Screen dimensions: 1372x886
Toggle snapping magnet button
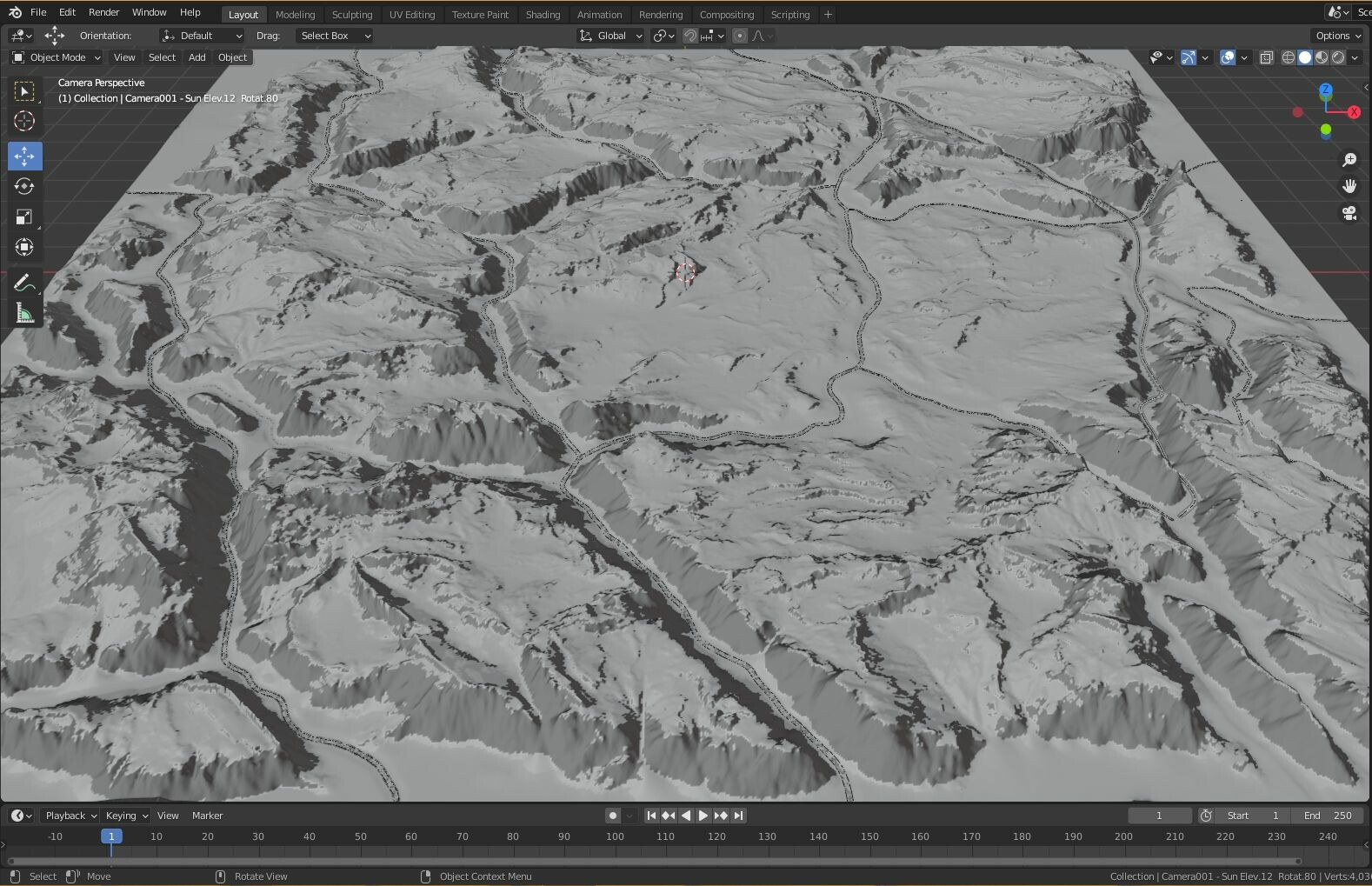[x=689, y=36]
